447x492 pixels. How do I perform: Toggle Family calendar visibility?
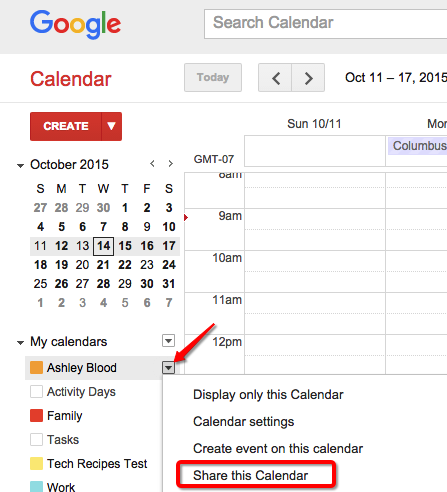pyautogui.click(x=36, y=416)
